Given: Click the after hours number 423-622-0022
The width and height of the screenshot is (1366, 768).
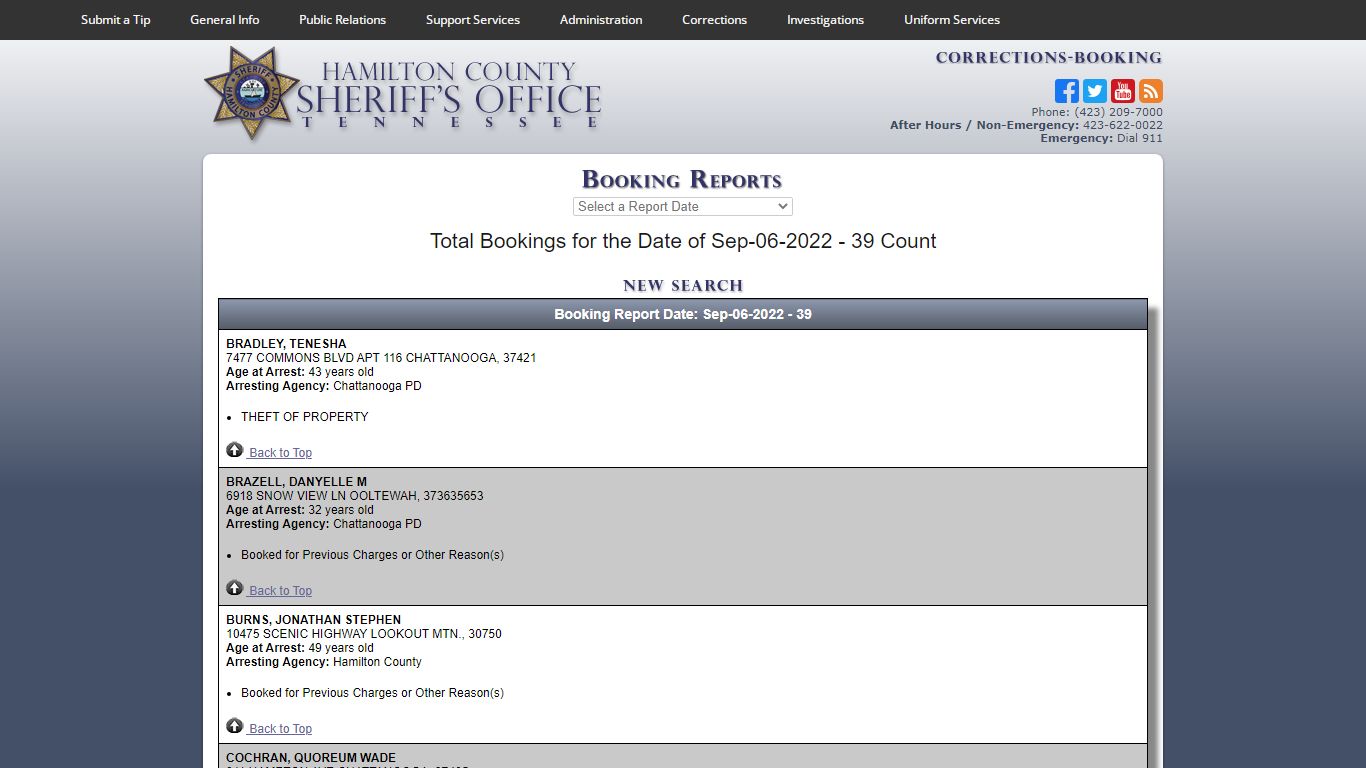Looking at the screenshot, I should 1123,125.
